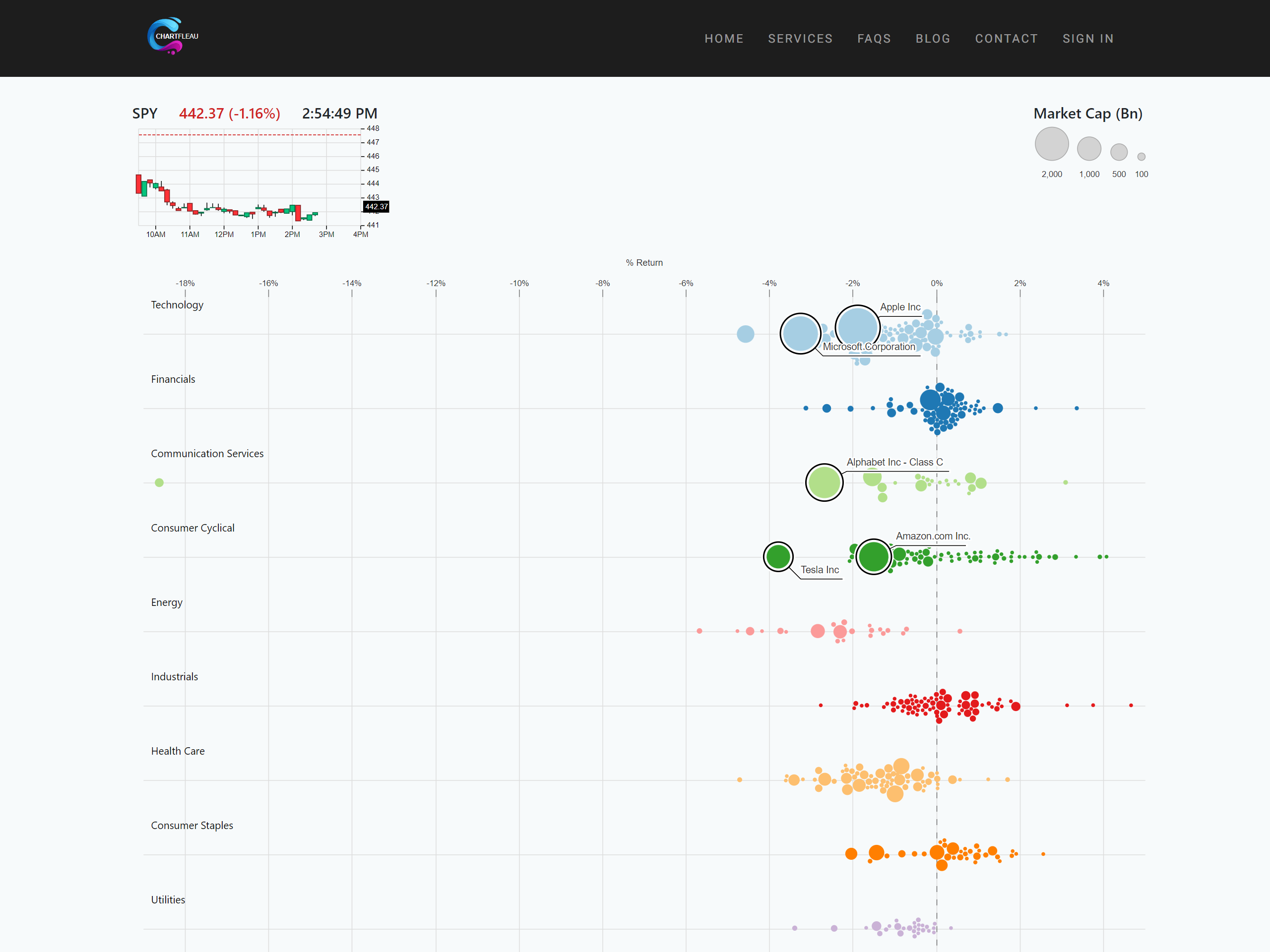The image size is (1270, 952).
Task: Click the 442.37 price label on chart
Action: 376,207
